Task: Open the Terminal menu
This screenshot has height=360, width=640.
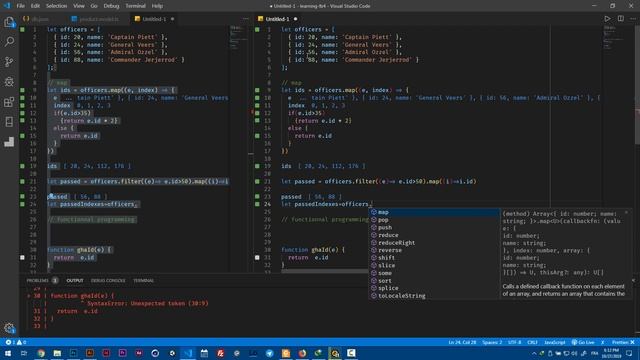Action: [136, 6]
